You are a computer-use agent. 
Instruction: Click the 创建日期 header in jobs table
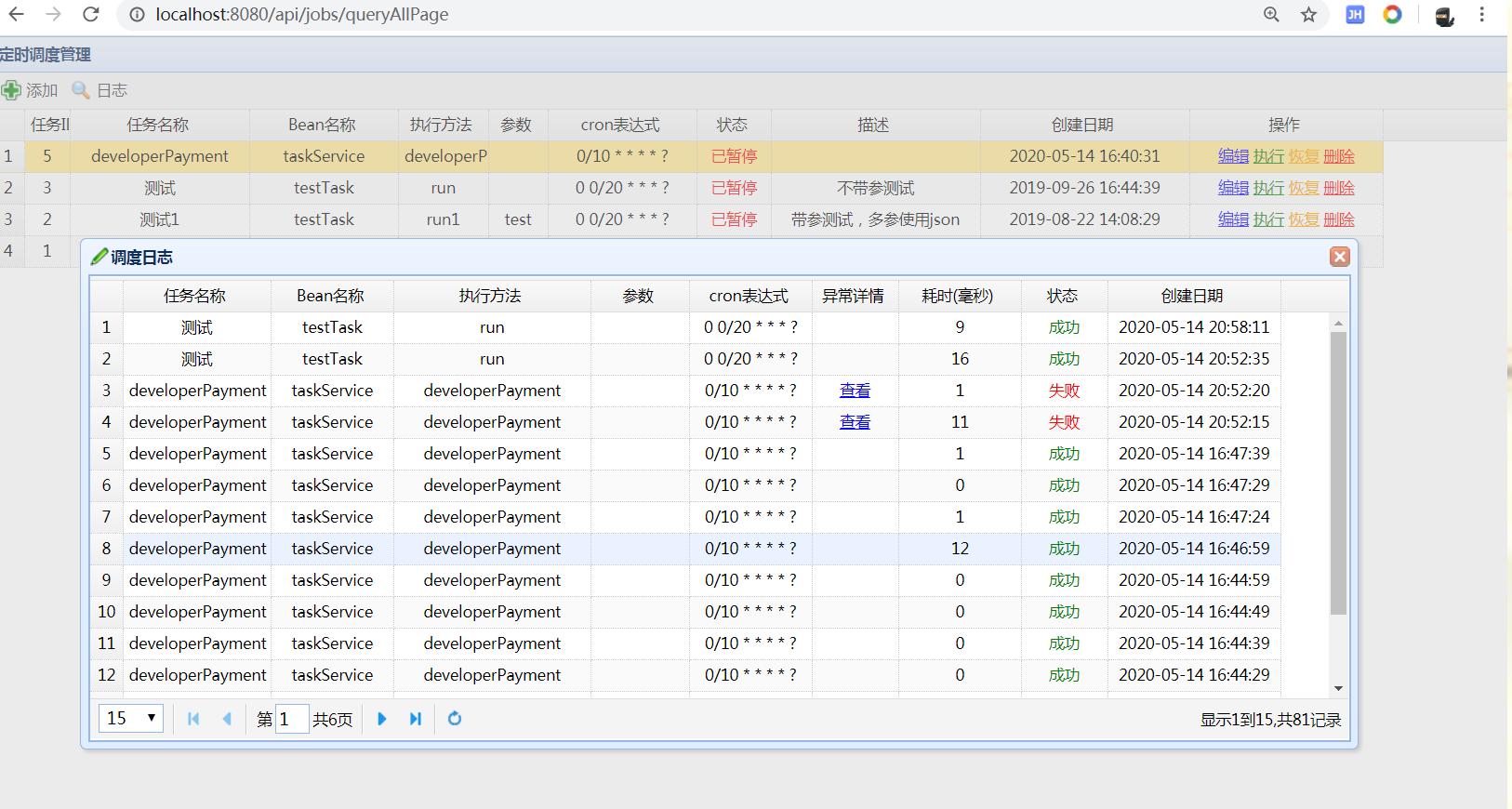tap(1082, 125)
